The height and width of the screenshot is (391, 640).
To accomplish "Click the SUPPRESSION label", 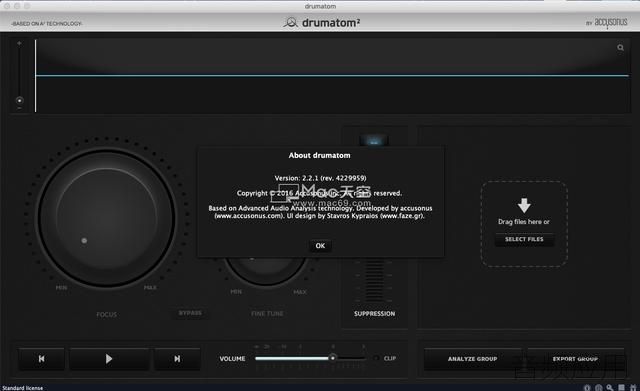I will tap(374, 313).
